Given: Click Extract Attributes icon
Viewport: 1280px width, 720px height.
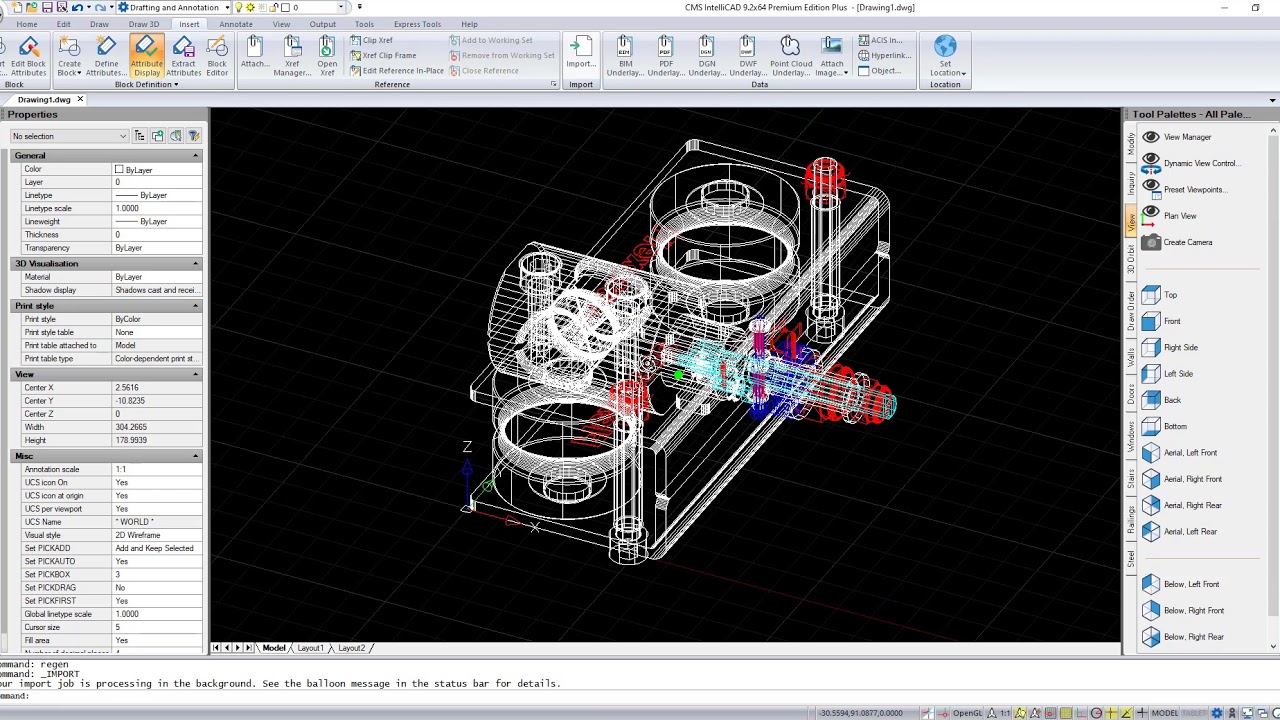Looking at the screenshot, I should coord(183,55).
